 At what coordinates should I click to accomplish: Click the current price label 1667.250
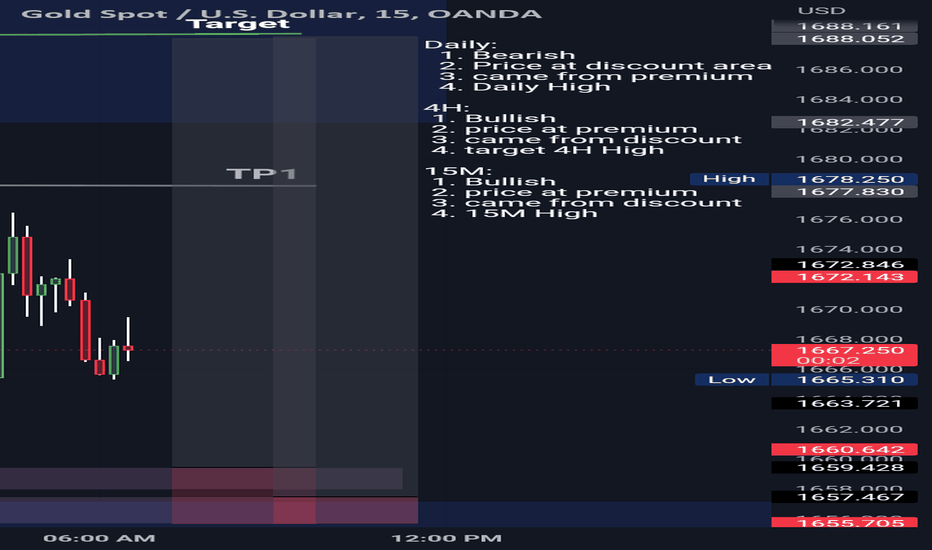(x=844, y=355)
